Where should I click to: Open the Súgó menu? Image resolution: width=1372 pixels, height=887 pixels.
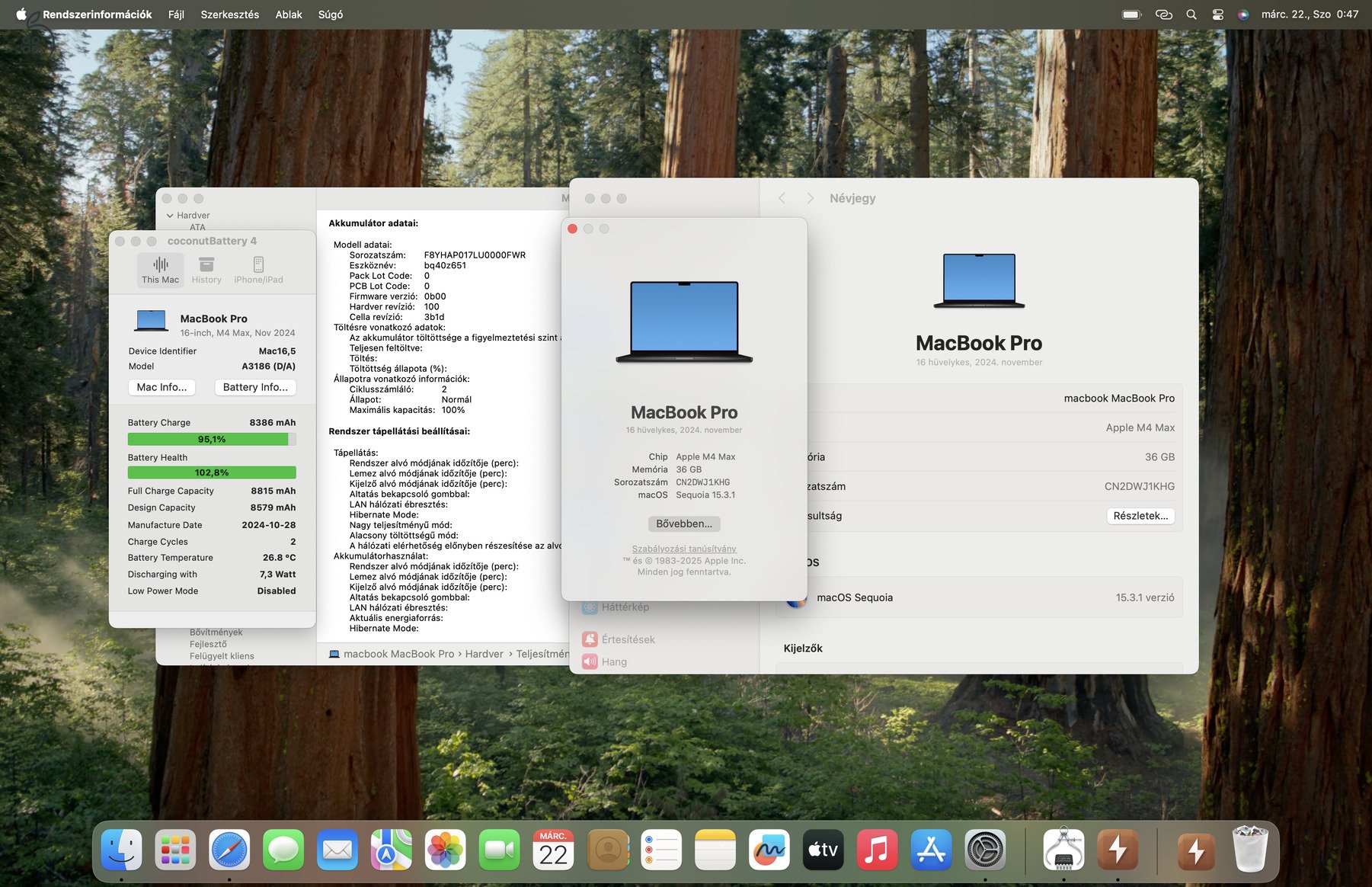[330, 14]
